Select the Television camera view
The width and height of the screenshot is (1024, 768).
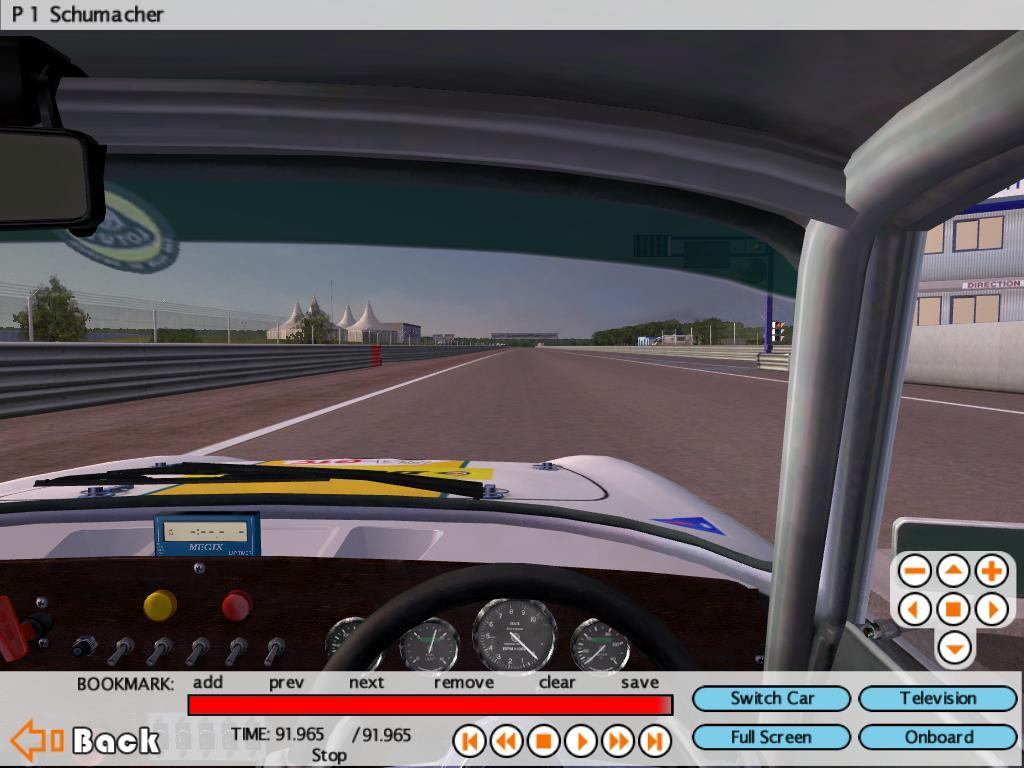click(938, 698)
